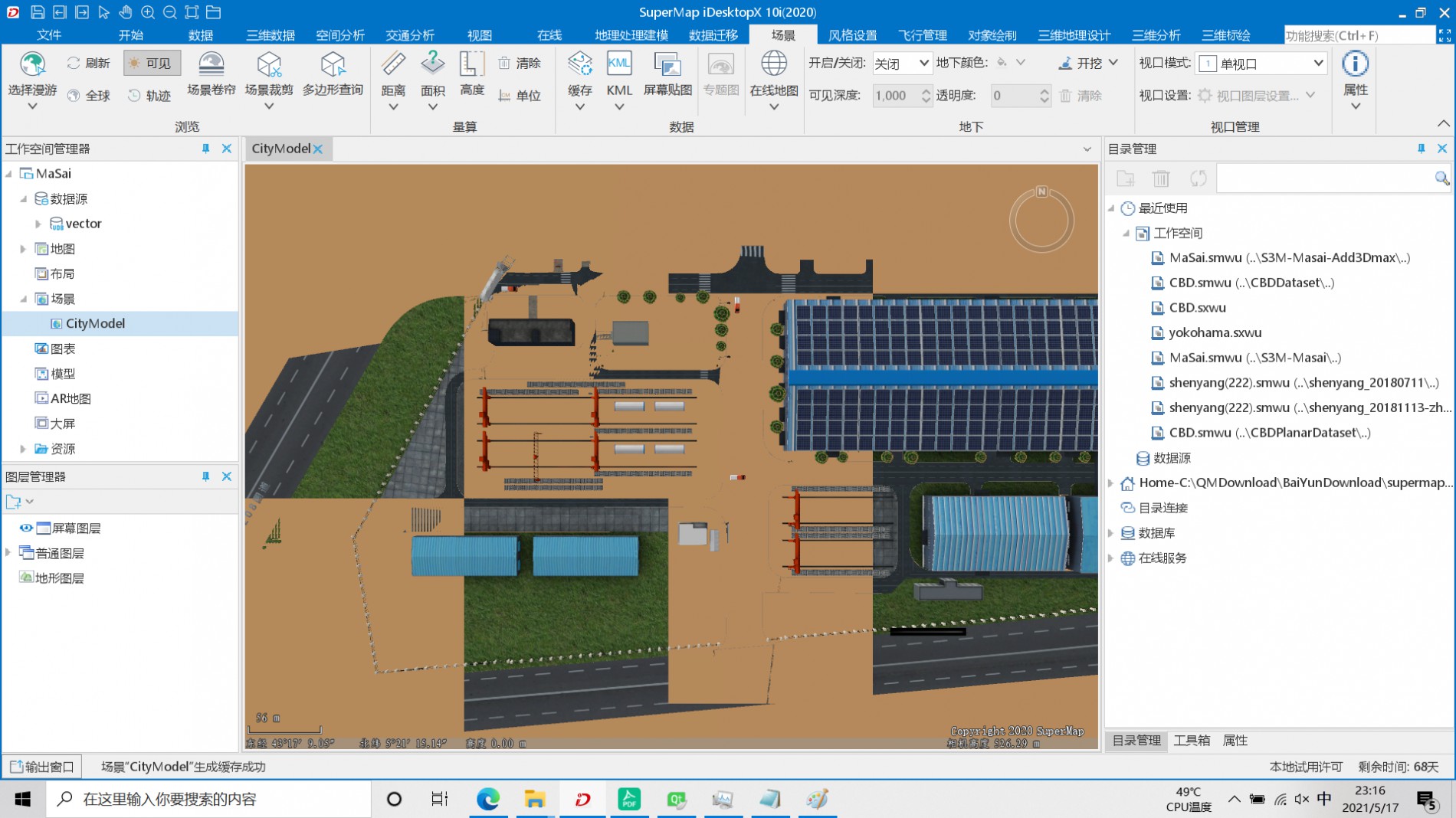Click the north compass in the scene
Screen dimensions: 1456x818
pyautogui.click(x=1041, y=220)
